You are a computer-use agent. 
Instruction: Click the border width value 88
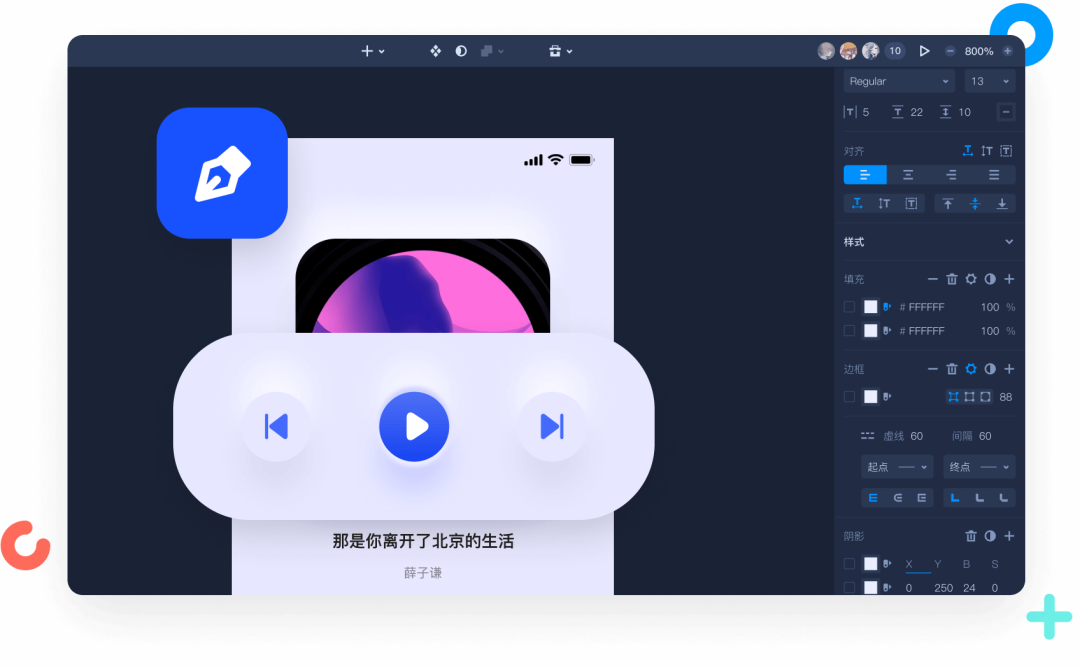1006,397
